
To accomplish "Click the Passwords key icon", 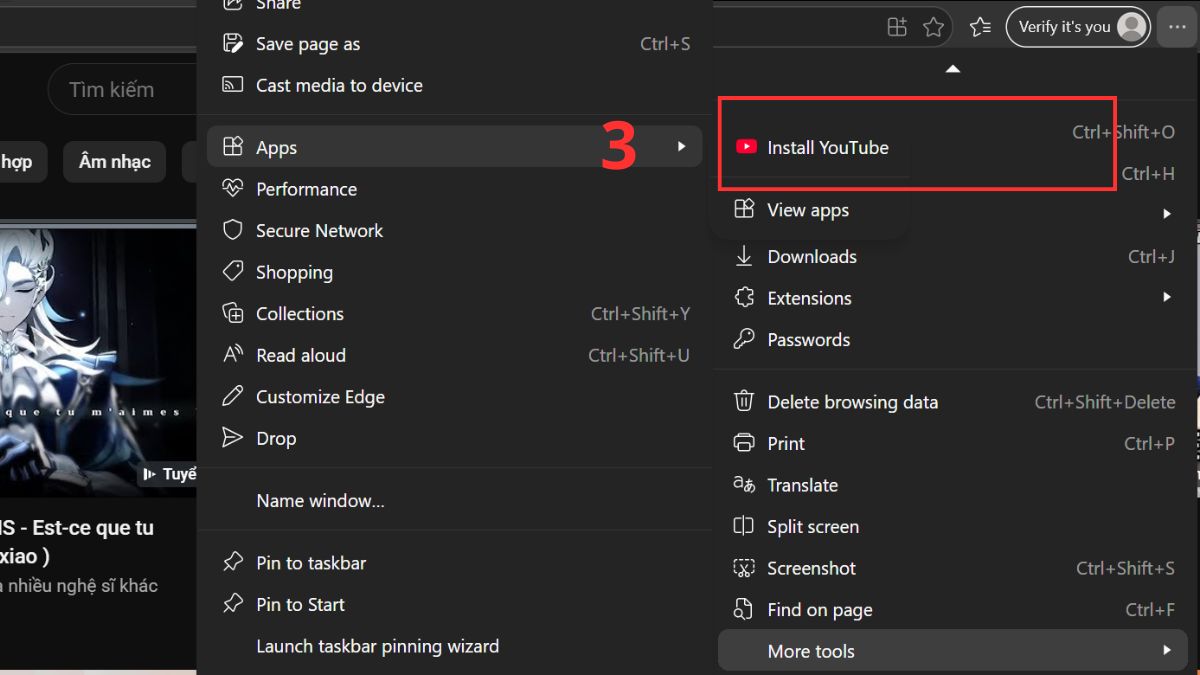I will [743, 339].
